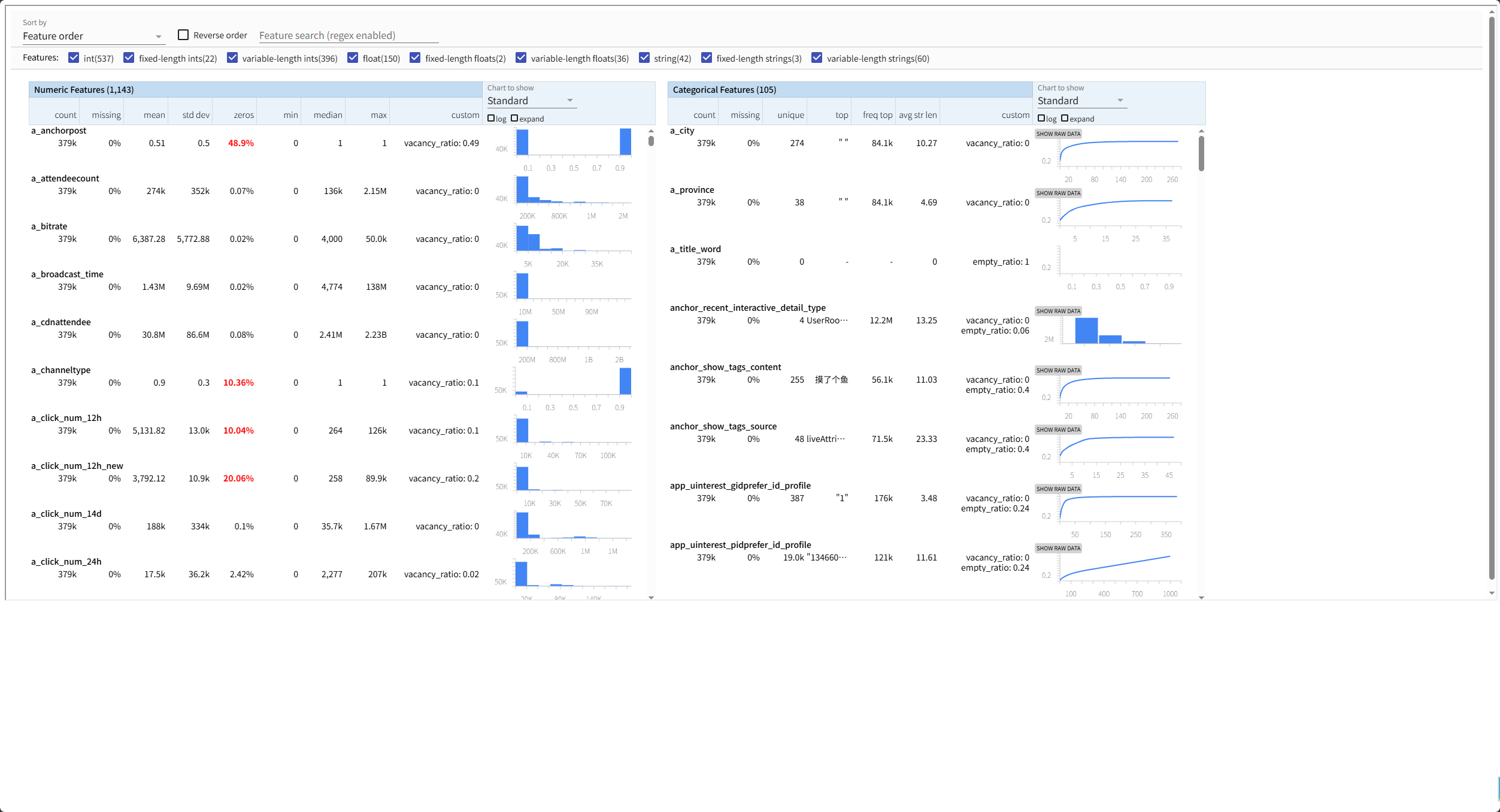Enable log scale for numeric charts
This screenshot has width=1500, height=812.
[491, 119]
